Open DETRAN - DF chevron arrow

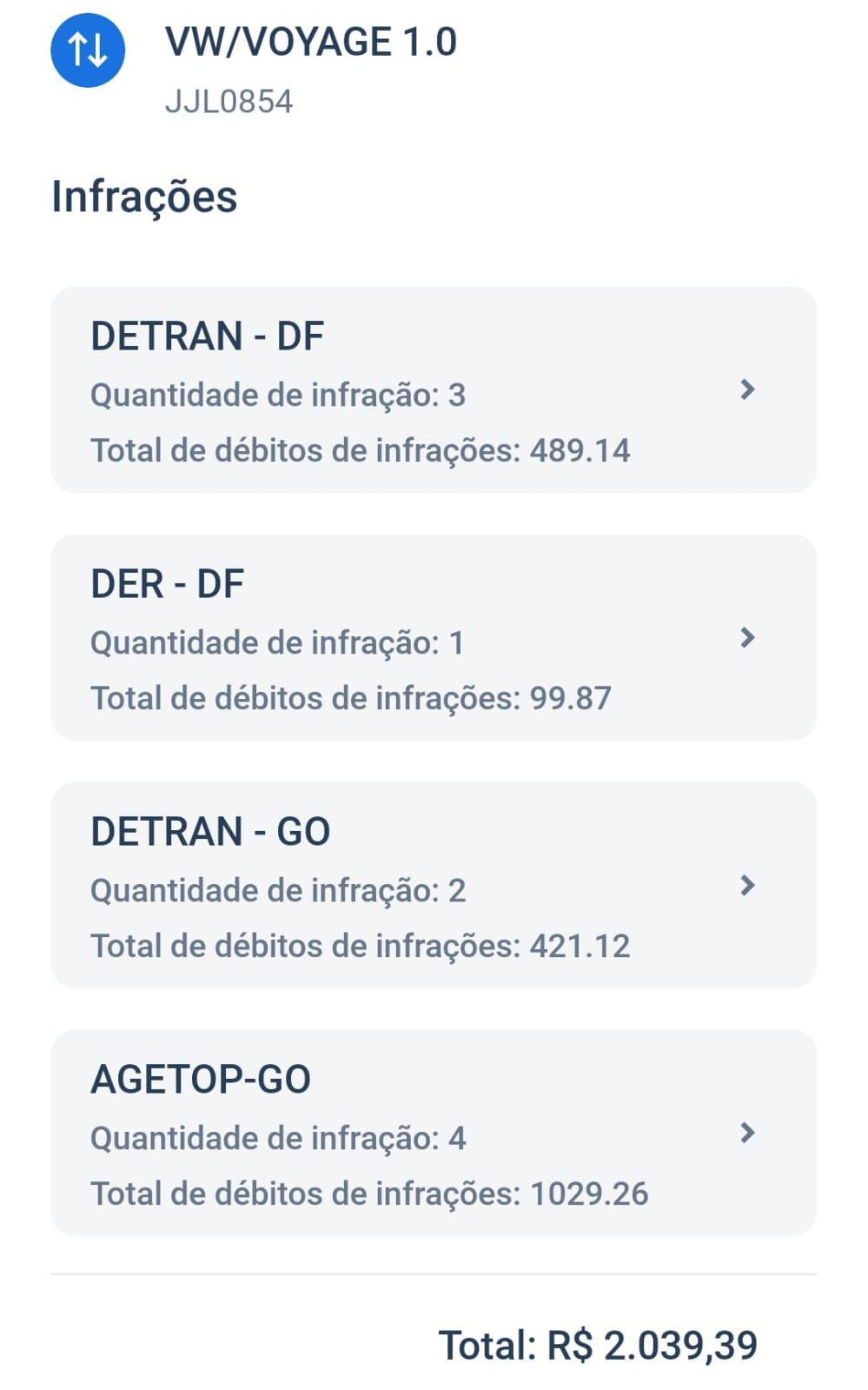click(x=746, y=389)
